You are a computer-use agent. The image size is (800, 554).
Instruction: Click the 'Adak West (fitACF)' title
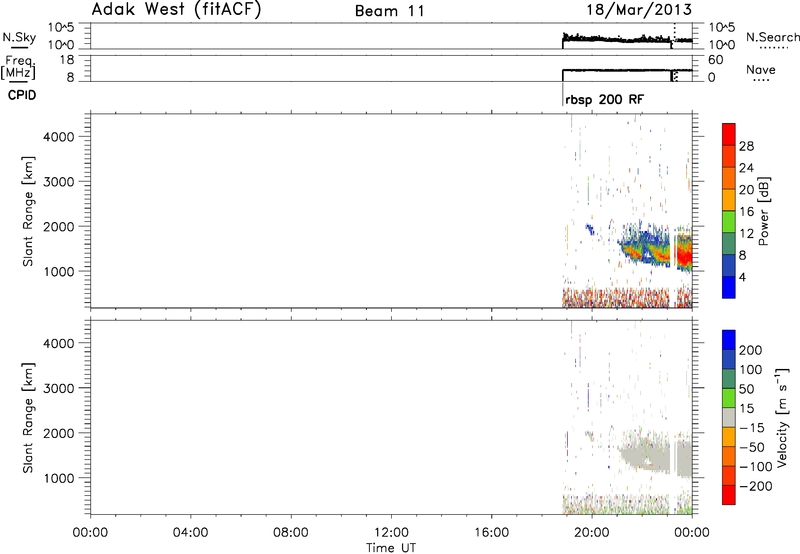coord(177,10)
